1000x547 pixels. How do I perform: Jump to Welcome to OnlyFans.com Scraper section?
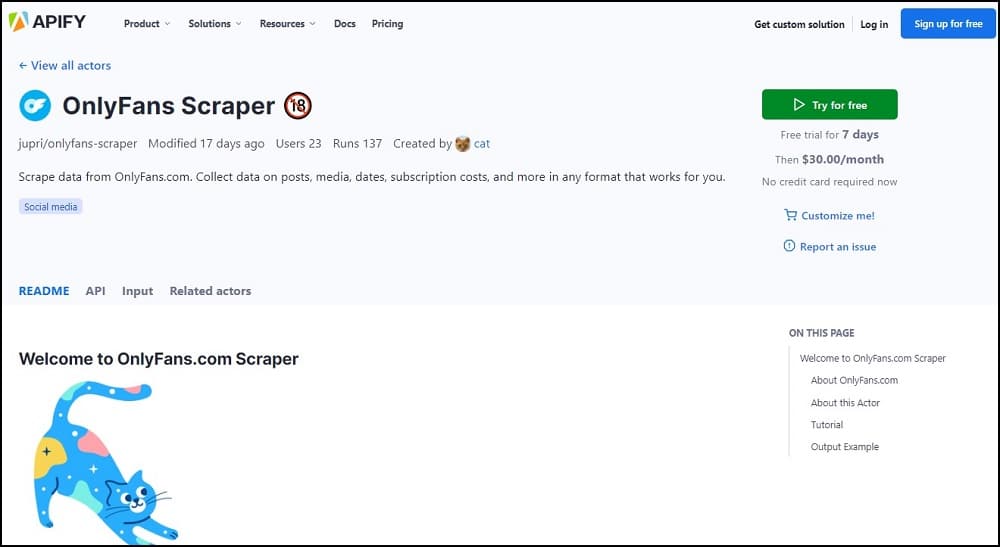coord(872,358)
